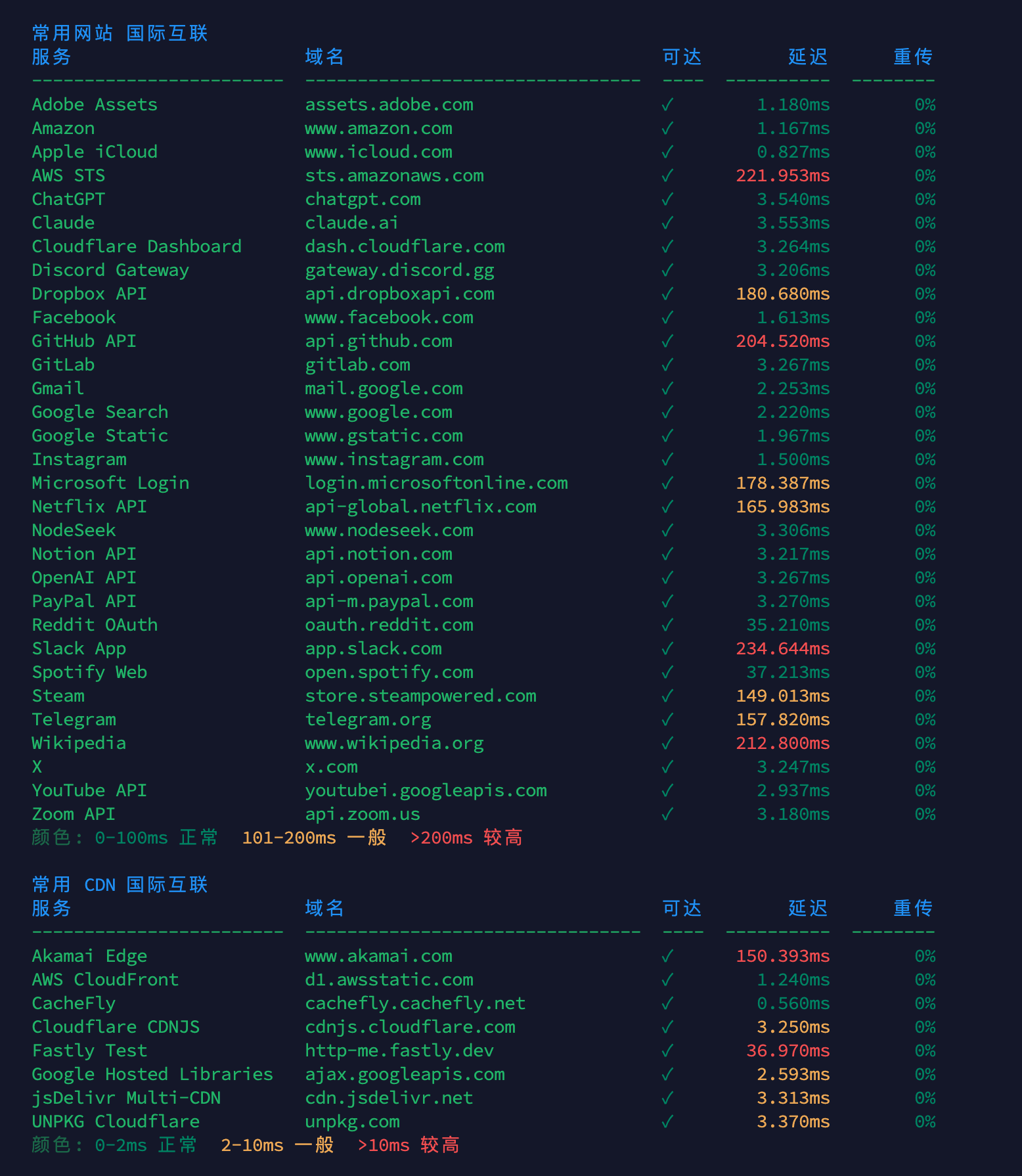
Task: Click the Google Search service name
Action: coord(100,412)
